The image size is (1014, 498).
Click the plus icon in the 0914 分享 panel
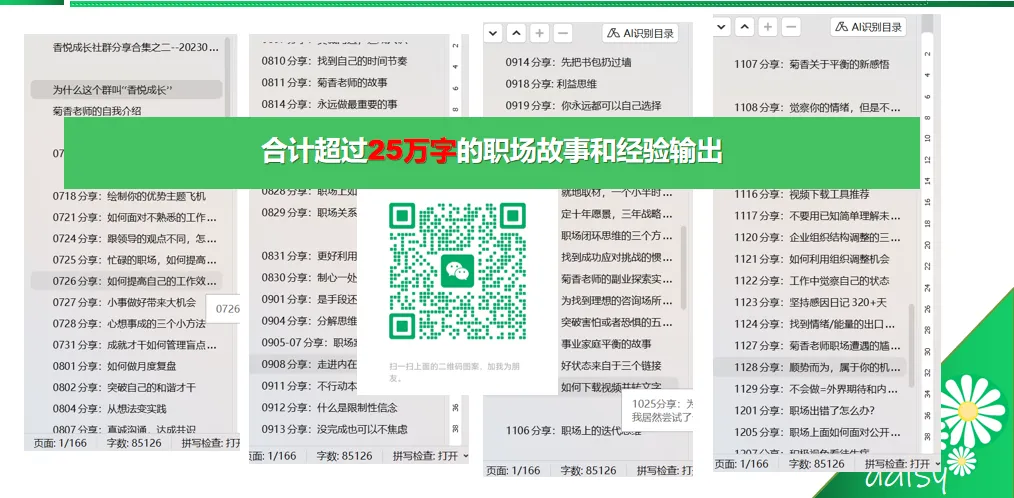[x=539, y=33]
